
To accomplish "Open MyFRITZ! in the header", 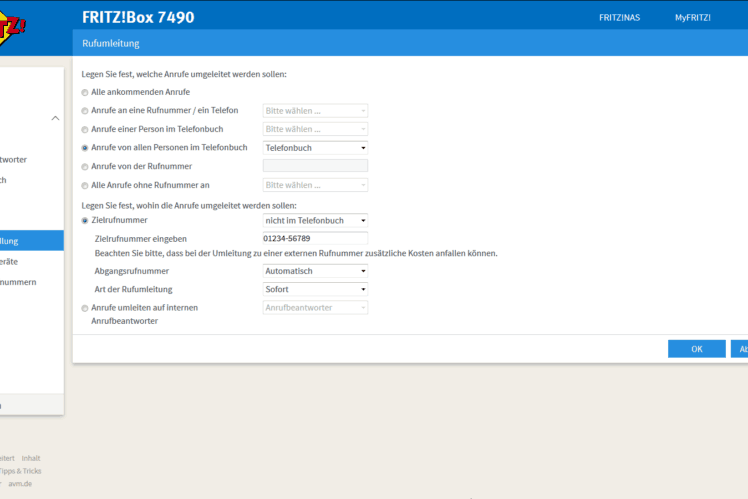I will [x=693, y=18].
